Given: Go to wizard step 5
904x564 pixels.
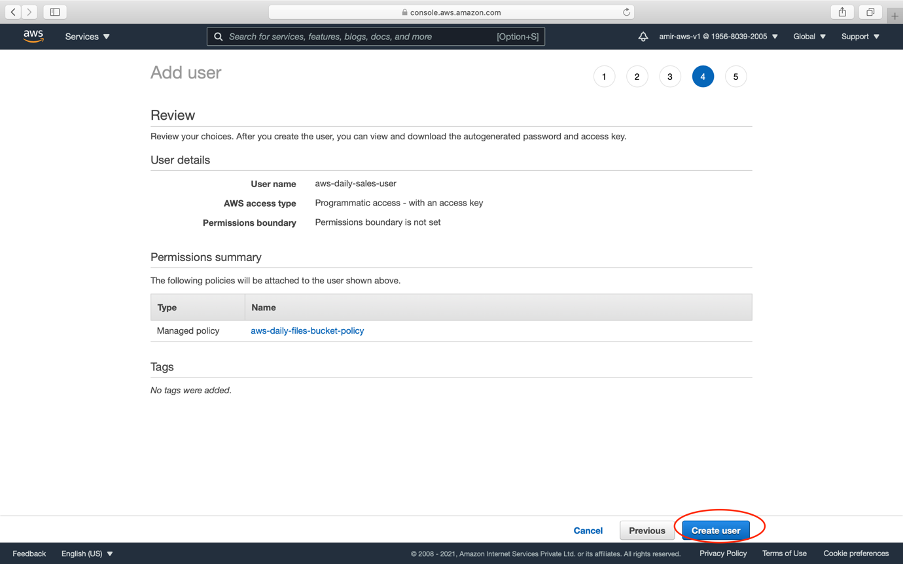Looking at the screenshot, I should 735,77.
